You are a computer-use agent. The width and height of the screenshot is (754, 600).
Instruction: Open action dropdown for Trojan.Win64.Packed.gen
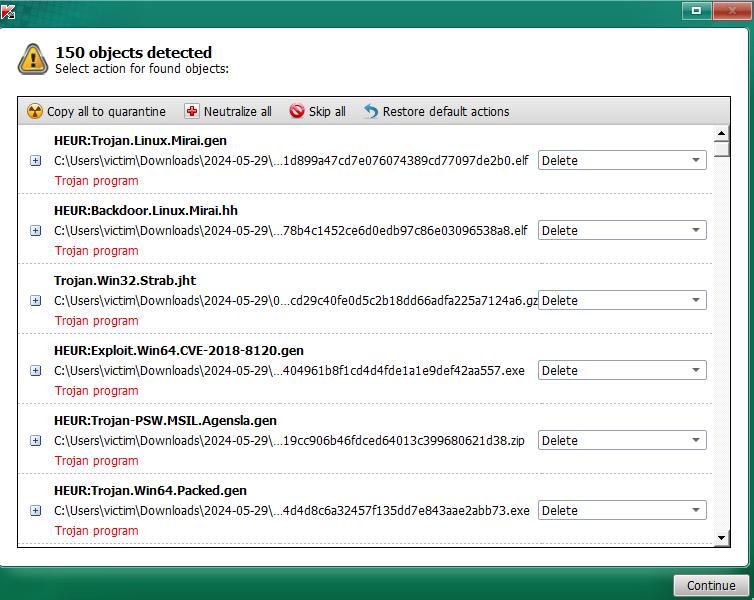point(622,510)
